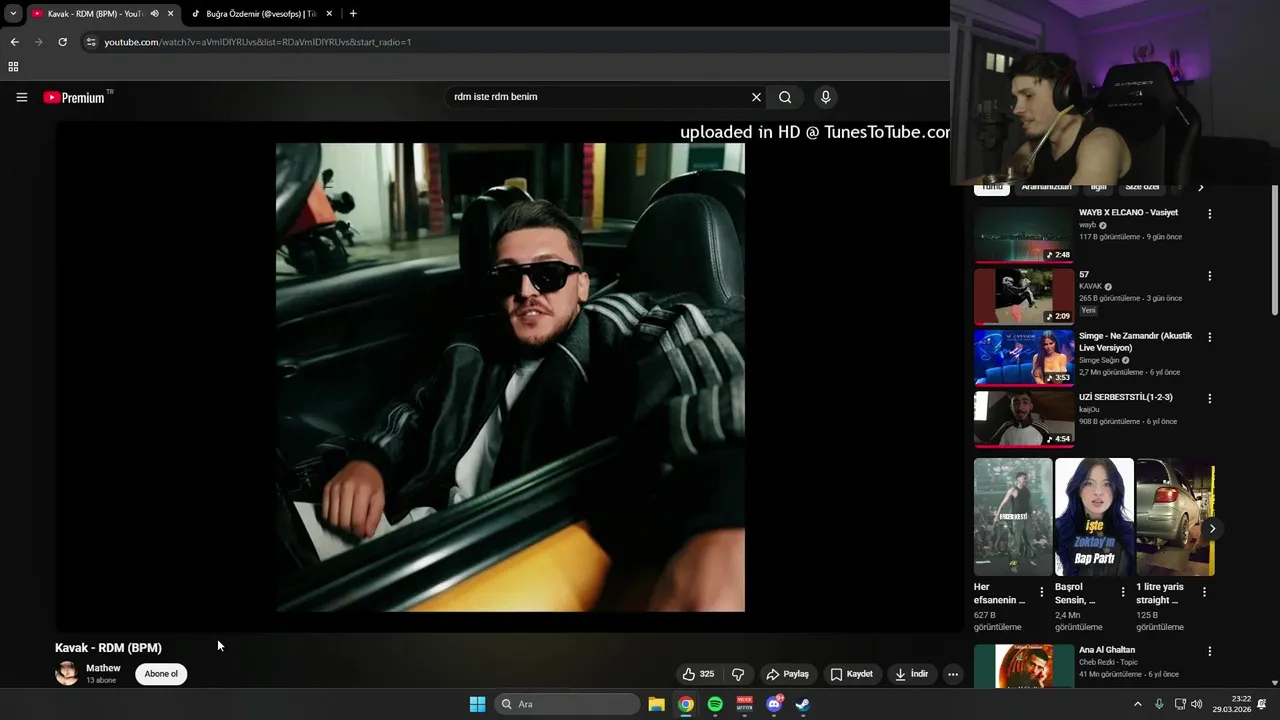Image resolution: width=1280 pixels, height=720 pixels.
Task: Open the Her efsanenin short thumbnail
Action: coord(1013,517)
